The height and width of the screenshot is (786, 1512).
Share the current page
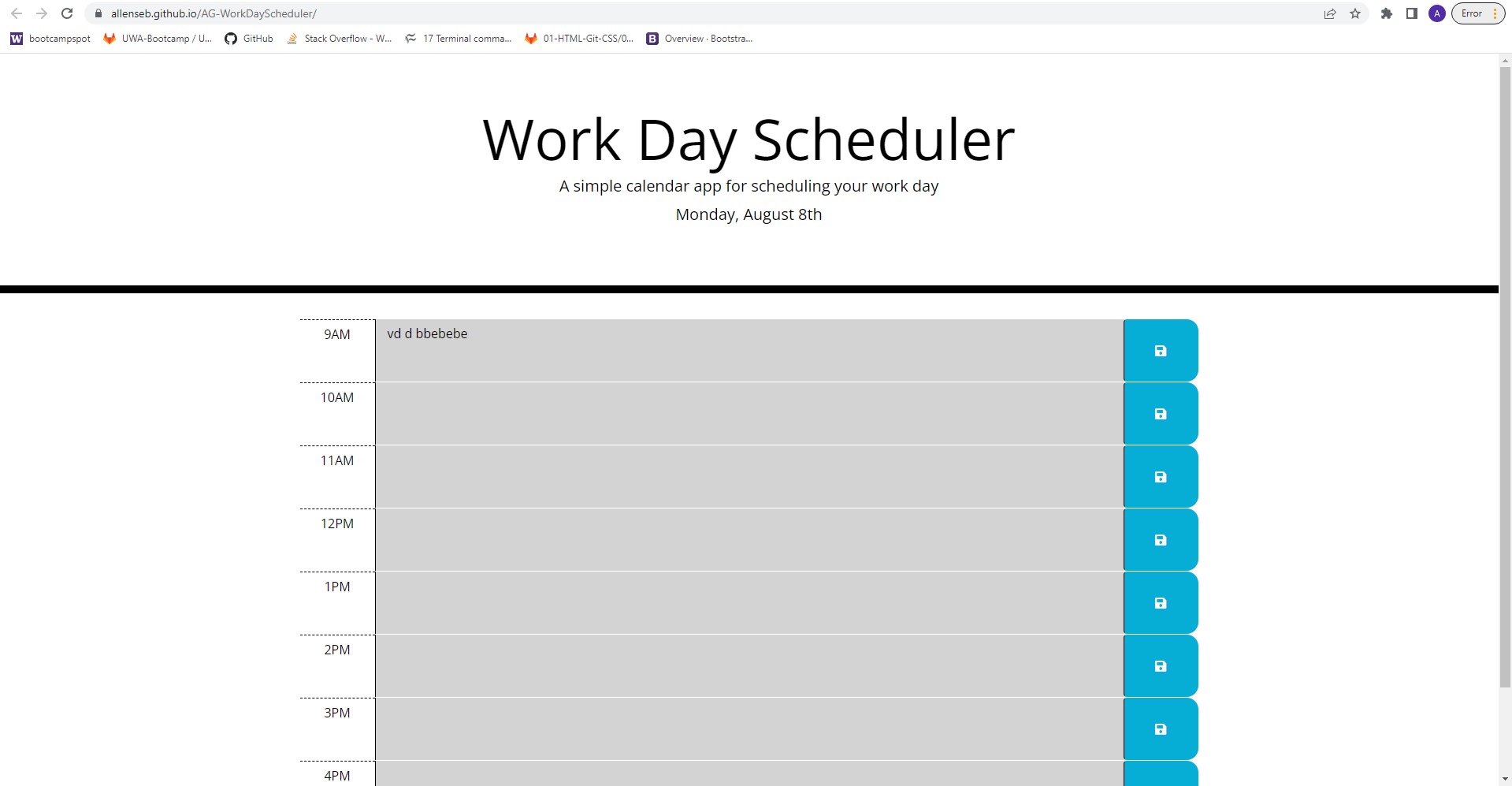[x=1330, y=13]
